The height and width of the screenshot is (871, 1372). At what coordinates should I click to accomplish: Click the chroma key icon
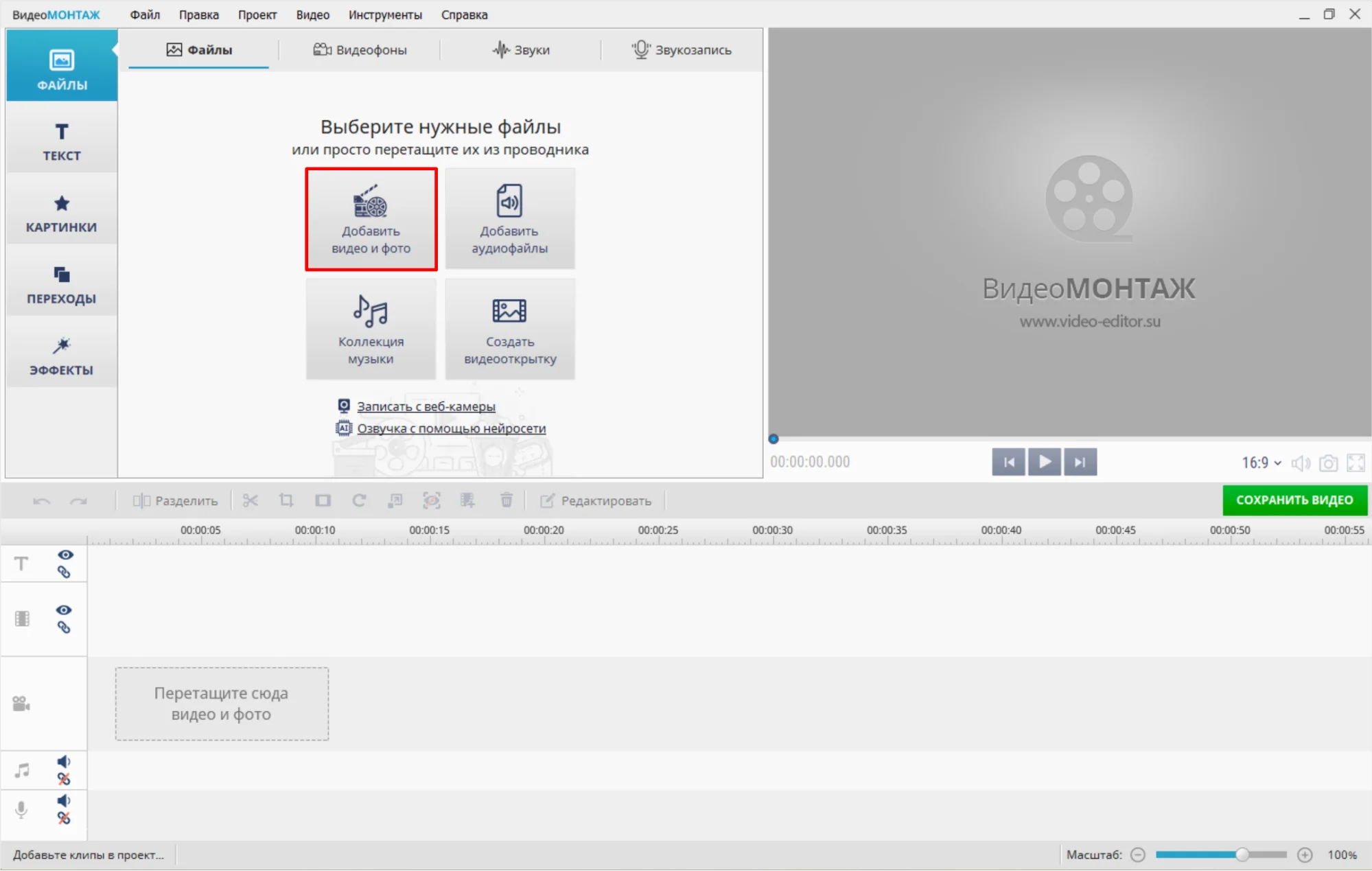pos(468,500)
